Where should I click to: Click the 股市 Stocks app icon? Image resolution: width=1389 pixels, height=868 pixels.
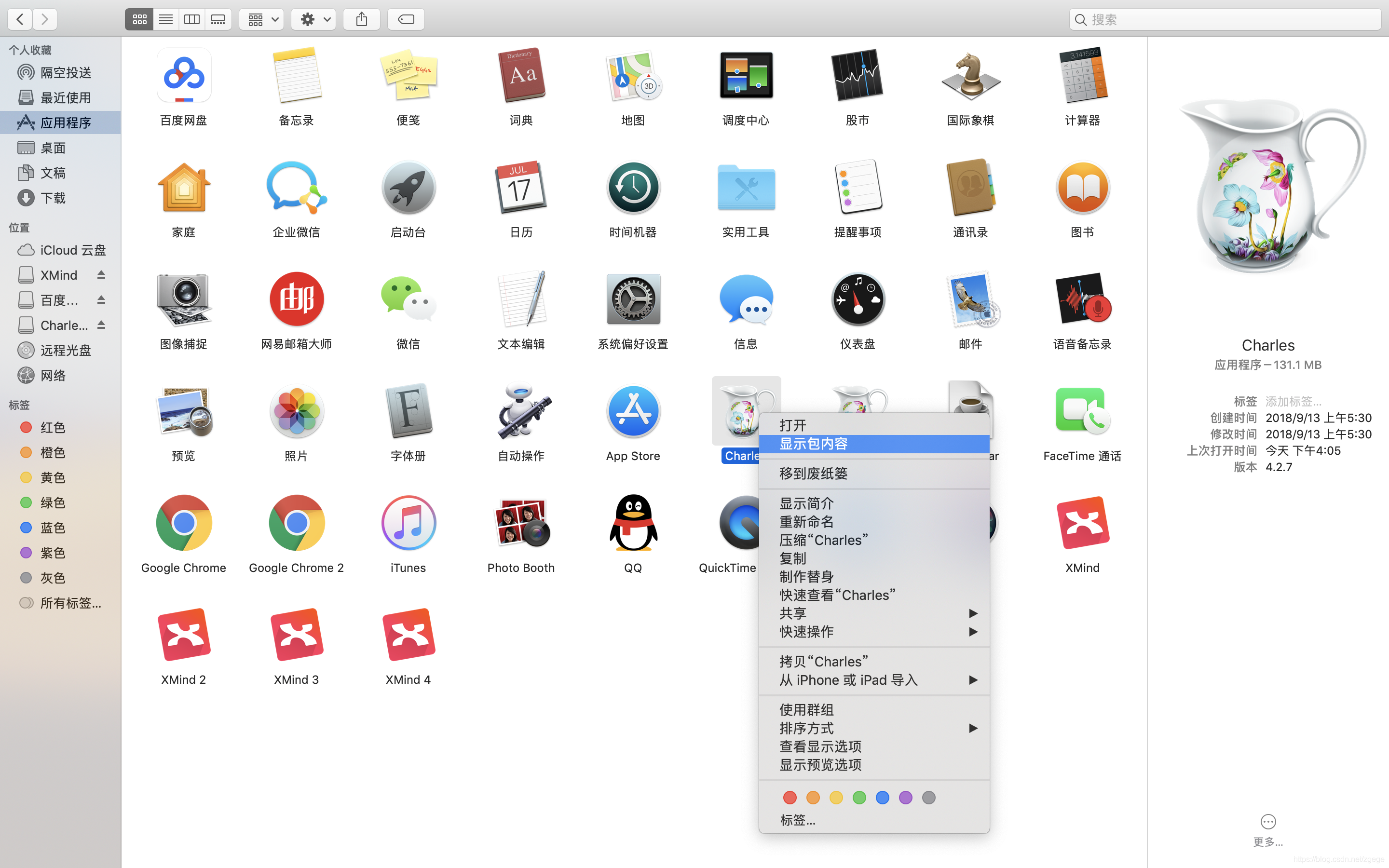click(x=858, y=75)
